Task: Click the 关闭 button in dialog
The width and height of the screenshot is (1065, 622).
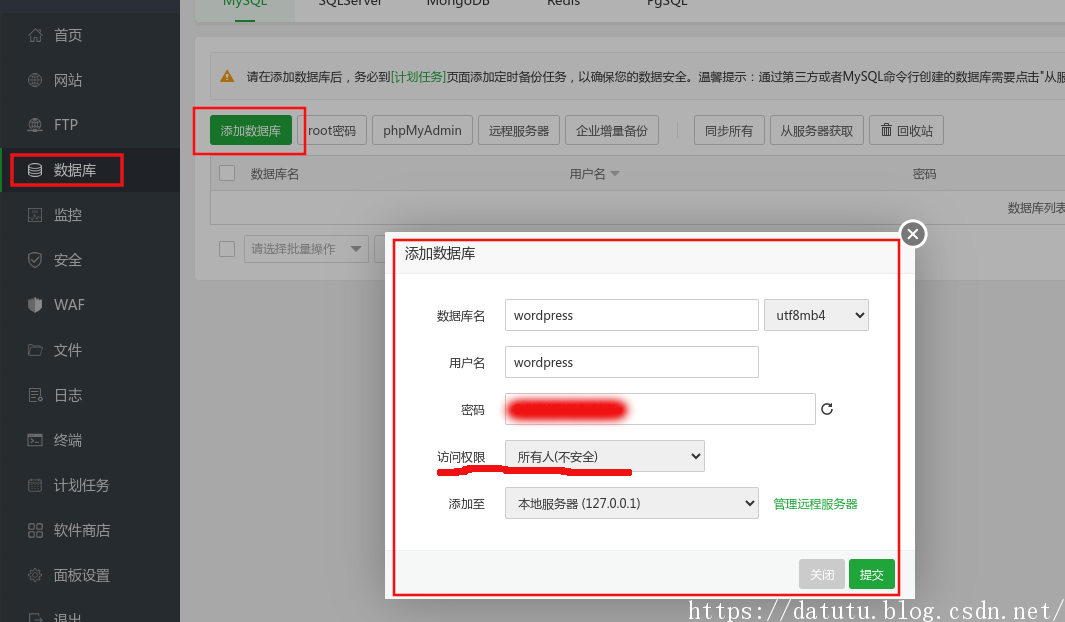Action: pyautogui.click(x=822, y=574)
